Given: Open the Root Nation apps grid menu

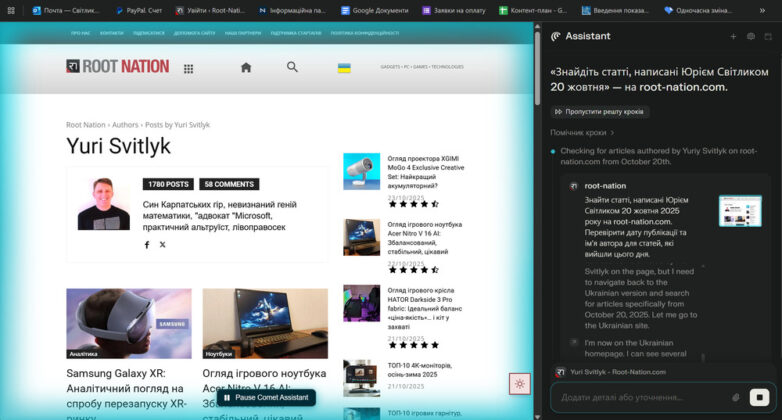Looking at the screenshot, I should click(188, 69).
